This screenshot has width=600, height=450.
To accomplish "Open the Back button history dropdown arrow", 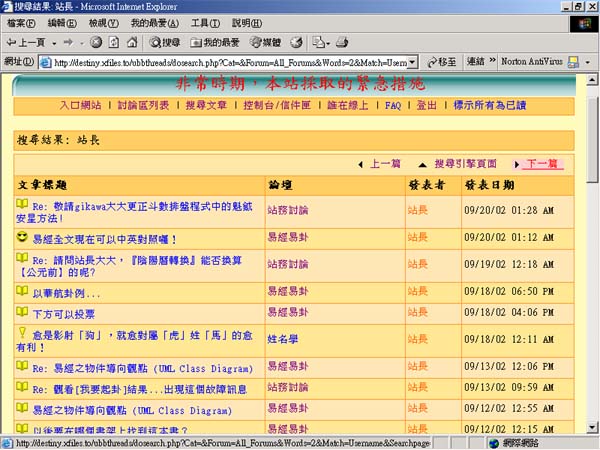I will click(53, 42).
